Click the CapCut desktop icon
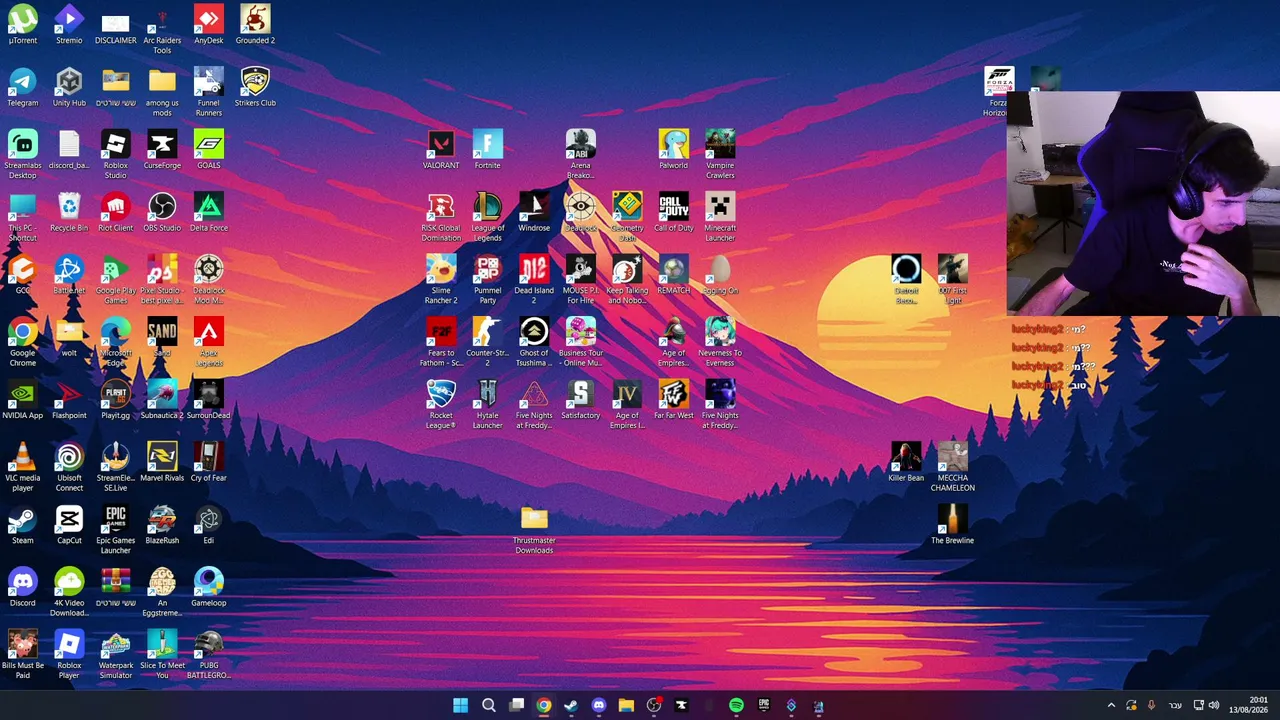Image resolution: width=1280 pixels, height=720 pixels. point(69,525)
